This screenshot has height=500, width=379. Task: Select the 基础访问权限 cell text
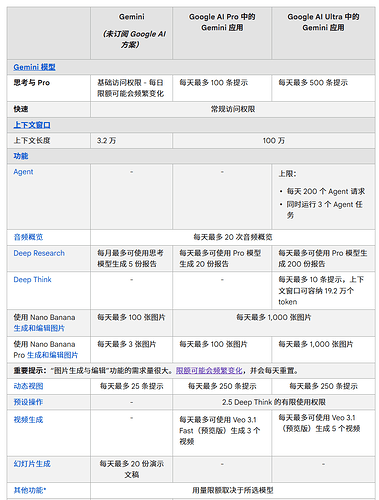click(x=131, y=88)
